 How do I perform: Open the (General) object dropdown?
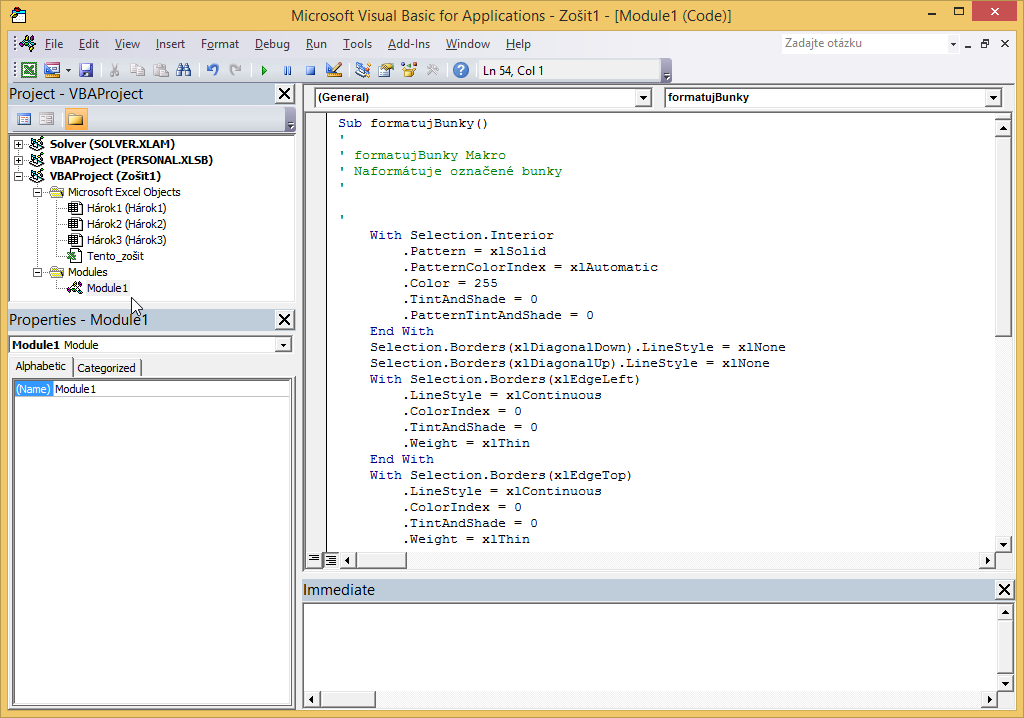click(x=643, y=97)
